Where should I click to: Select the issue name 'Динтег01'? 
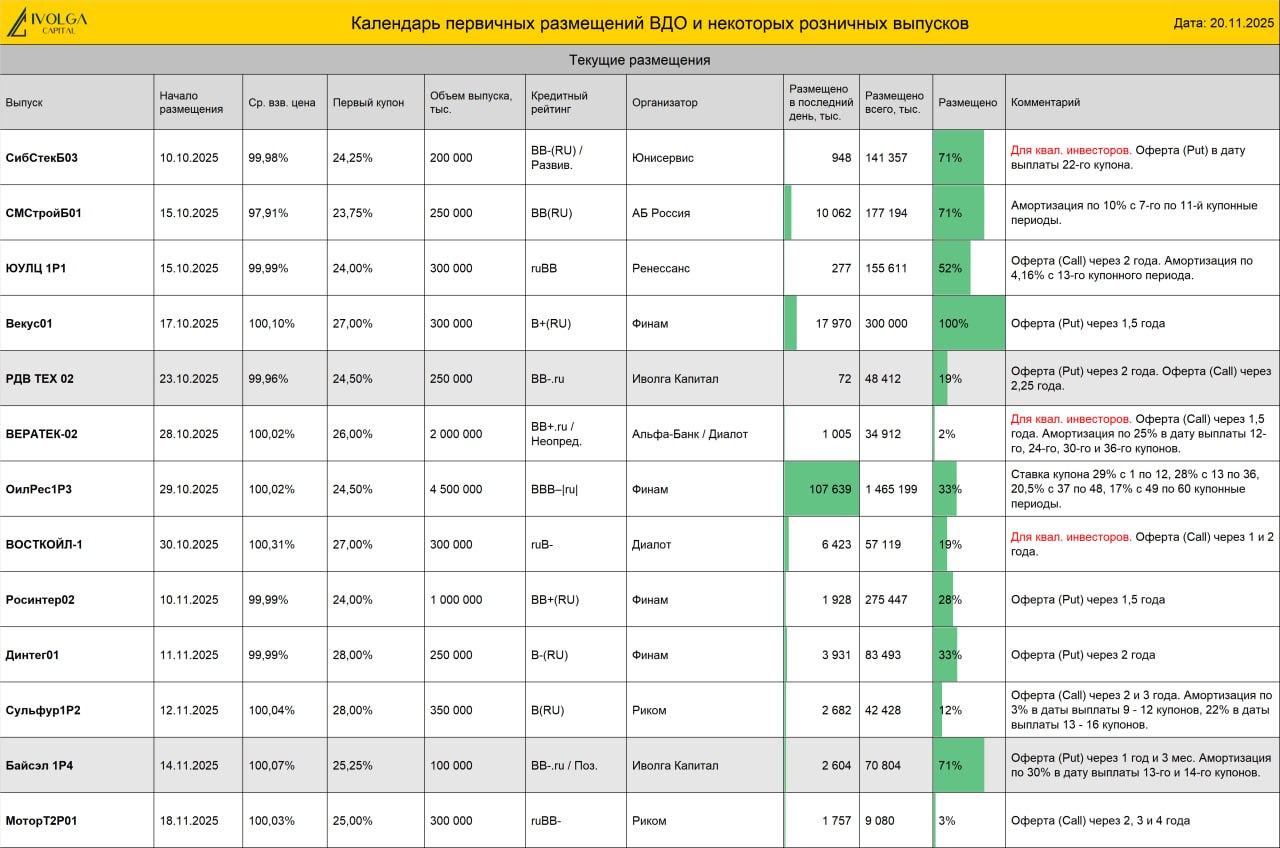click(x=32, y=655)
